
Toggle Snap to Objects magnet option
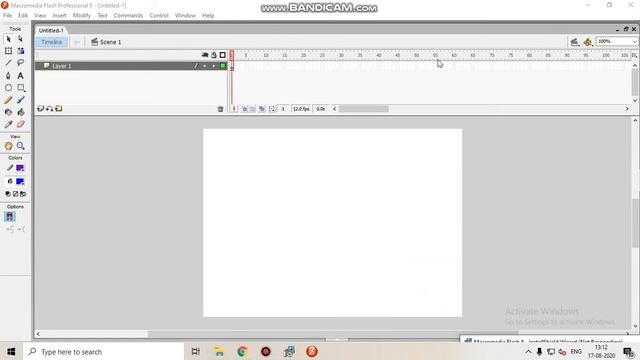tap(10, 216)
